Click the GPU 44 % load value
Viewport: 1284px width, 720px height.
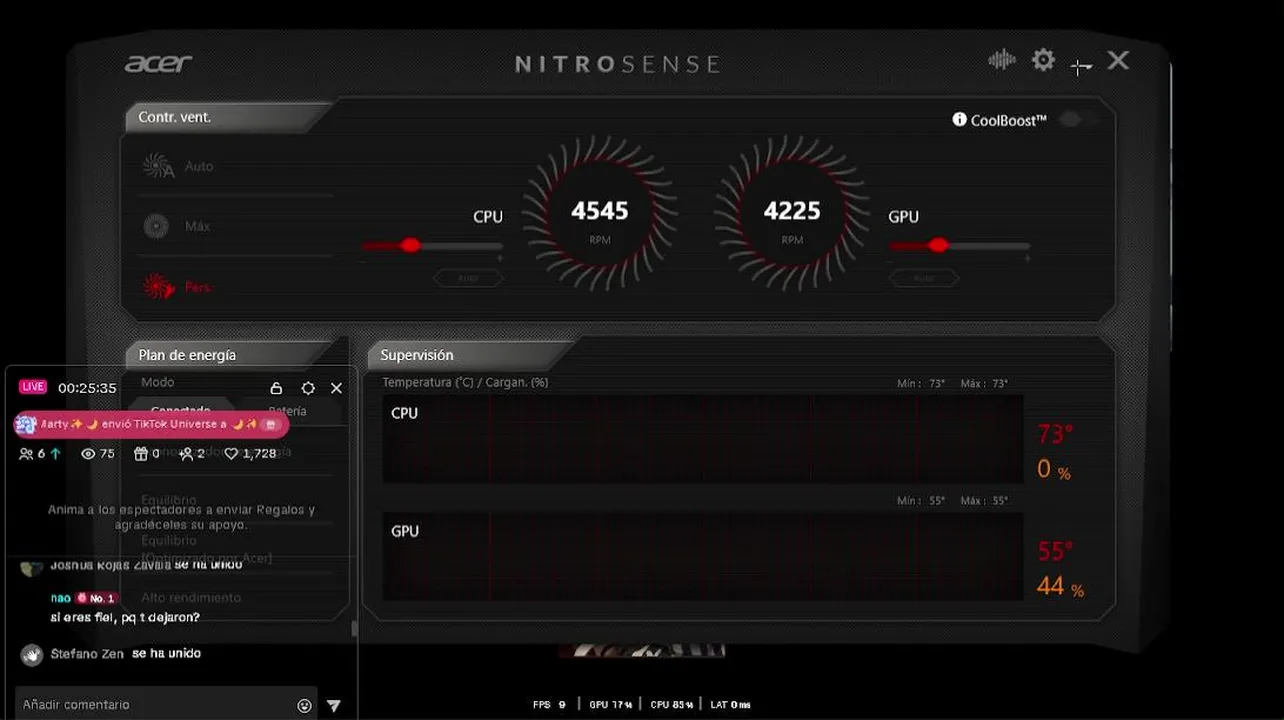[x=1060, y=586]
